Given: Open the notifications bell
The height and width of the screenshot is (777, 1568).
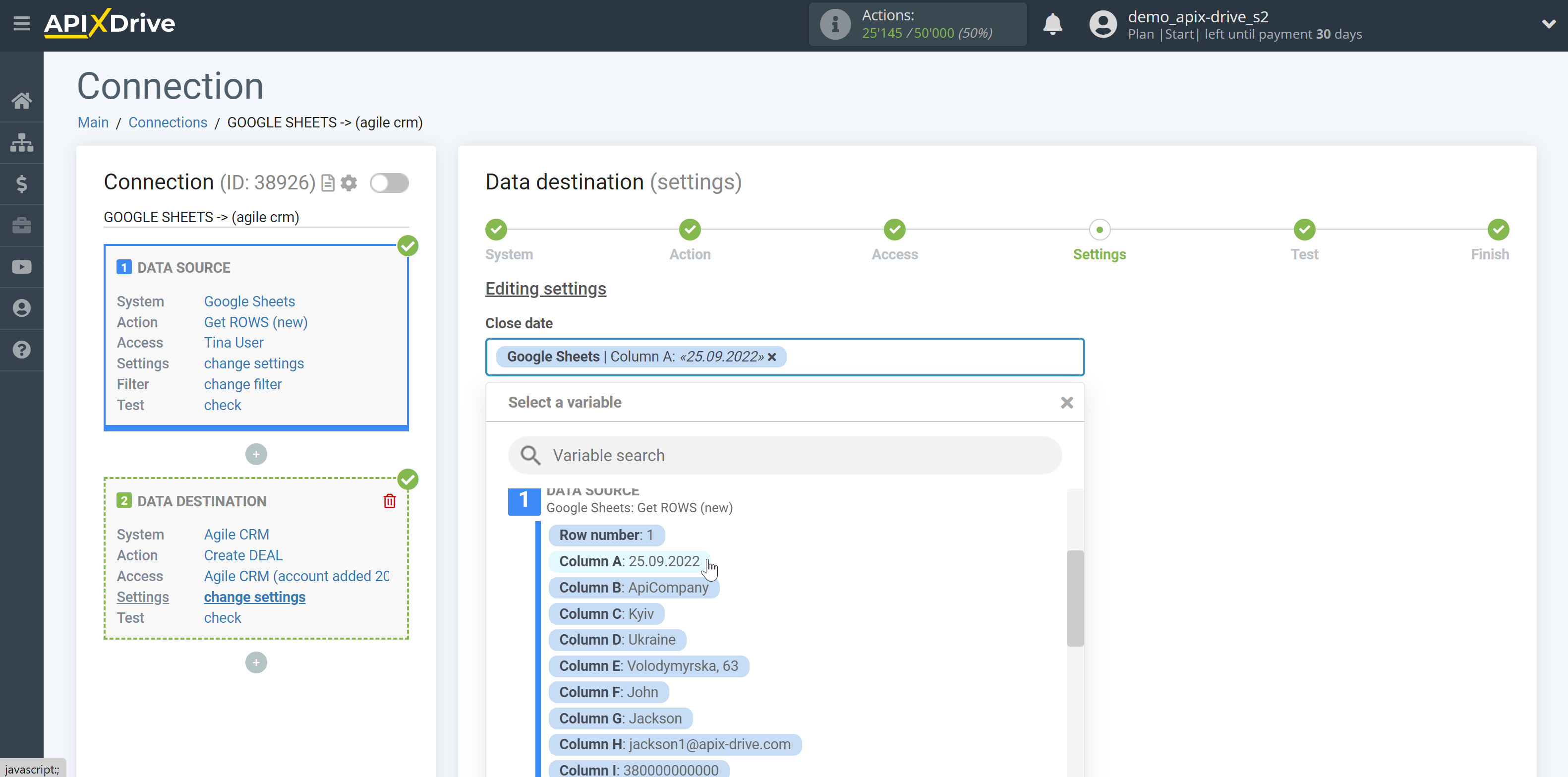Looking at the screenshot, I should [x=1052, y=24].
